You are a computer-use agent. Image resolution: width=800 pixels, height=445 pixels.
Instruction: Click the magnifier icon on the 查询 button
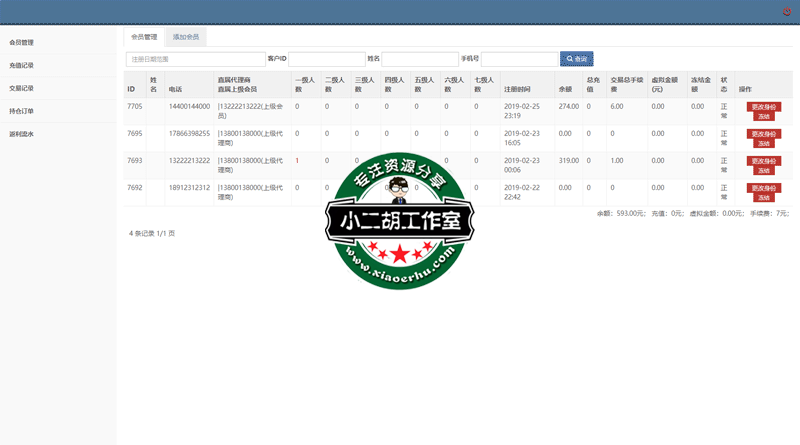[569, 59]
